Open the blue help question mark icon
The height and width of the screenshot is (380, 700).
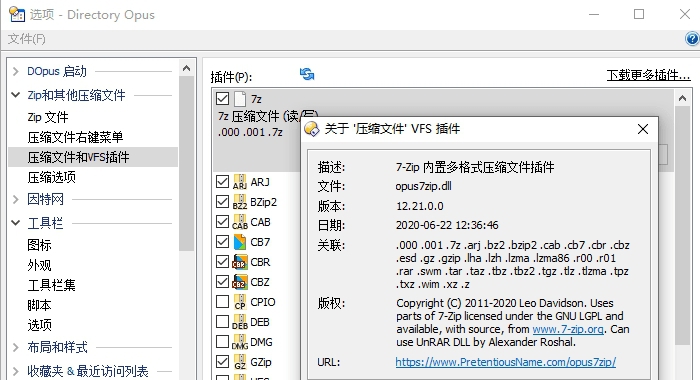click(692, 39)
